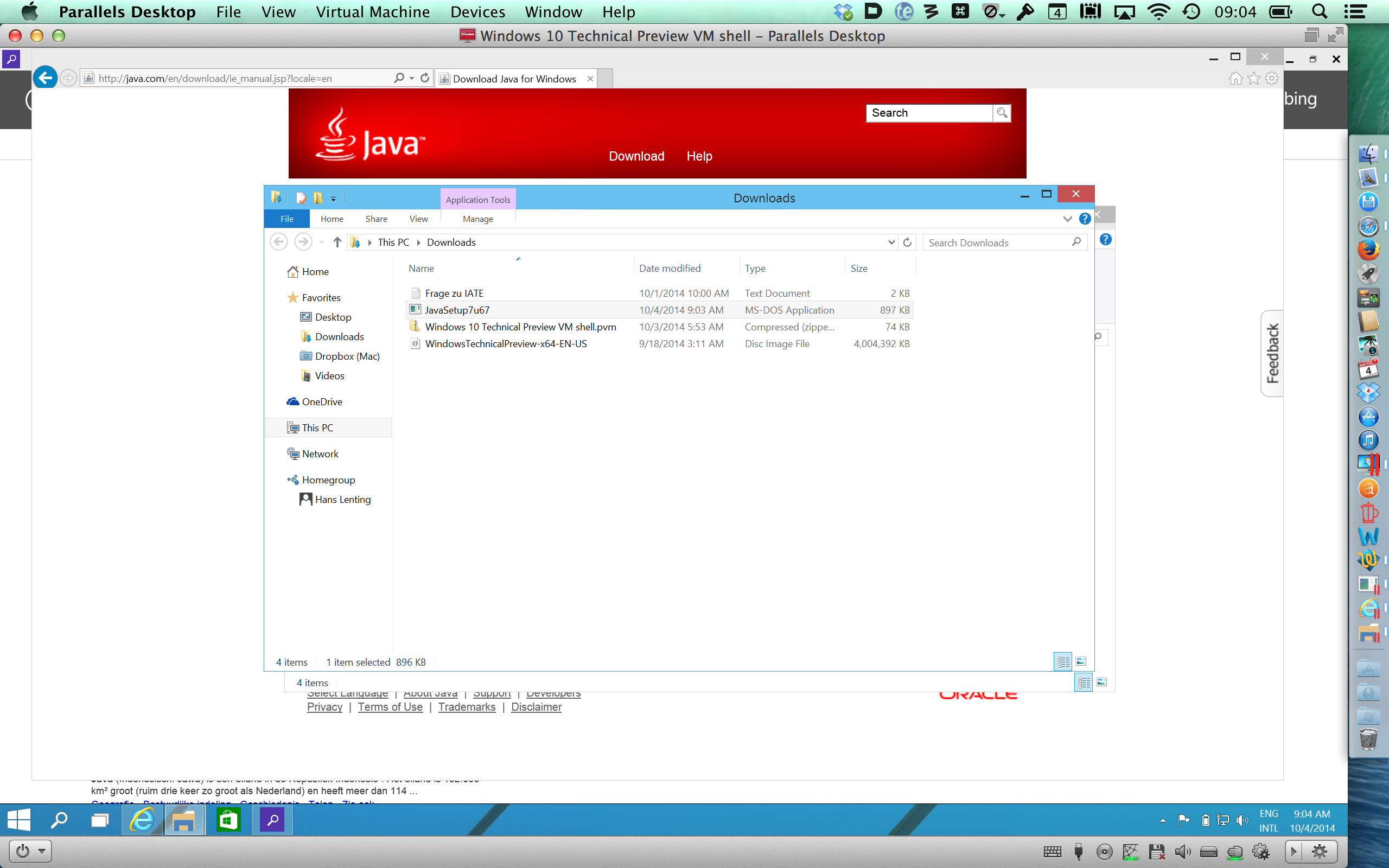This screenshot has width=1389, height=868.
Task: Click the Terms of Use link
Action: (390, 707)
